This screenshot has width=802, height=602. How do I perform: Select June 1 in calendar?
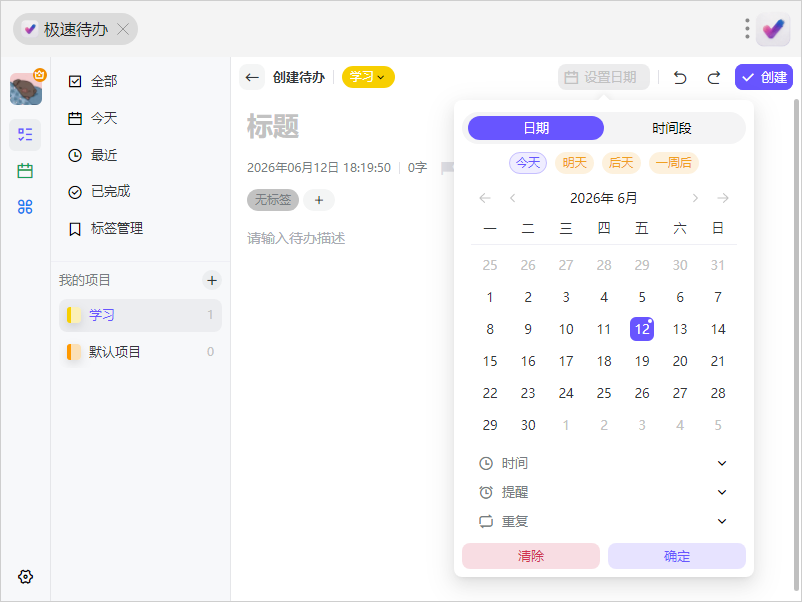tap(490, 297)
